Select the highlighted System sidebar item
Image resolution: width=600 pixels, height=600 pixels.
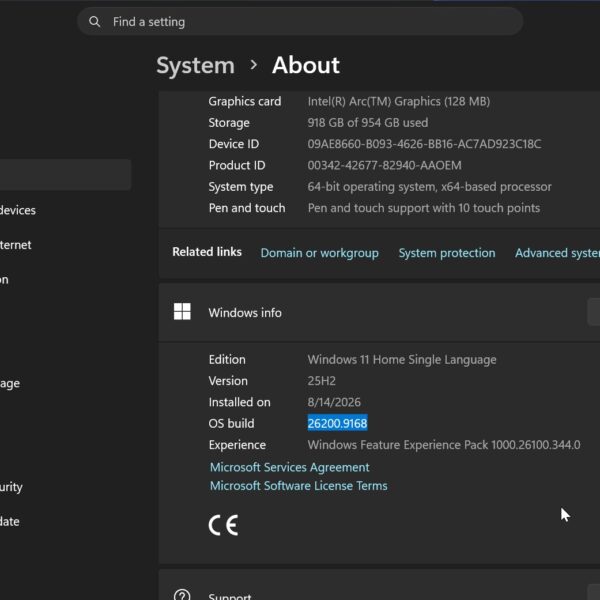coord(65,175)
